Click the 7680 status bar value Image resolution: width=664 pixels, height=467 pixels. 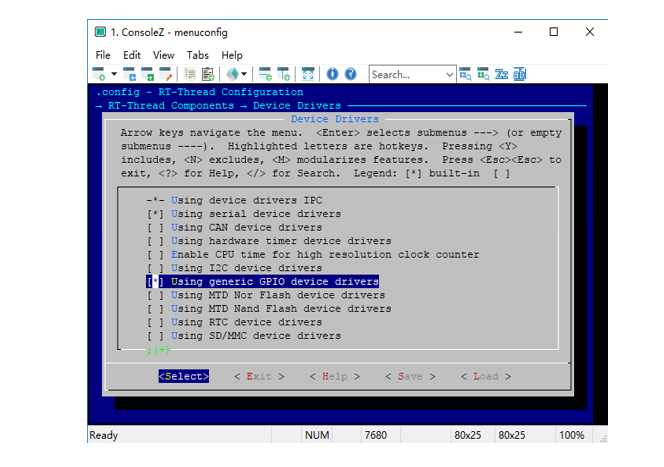(376, 435)
